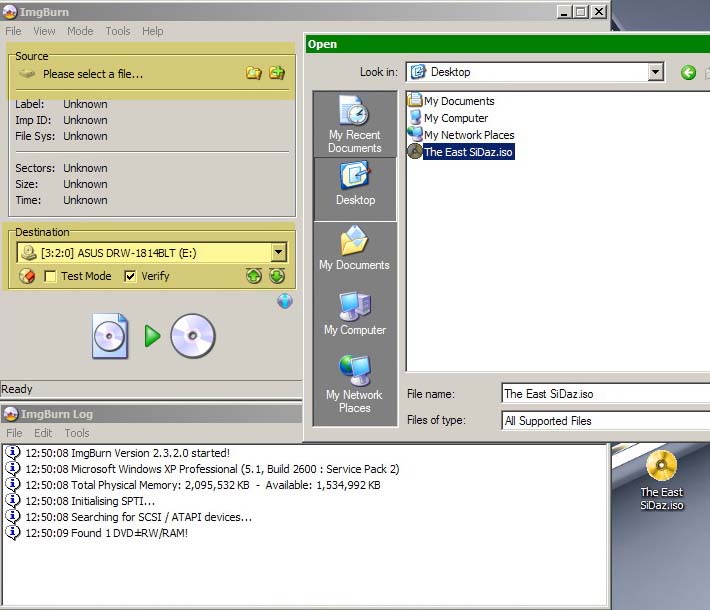The width and height of the screenshot is (710, 610).
Task: Expand the Look in Desktop dropdown arrow
Action: coord(655,72)
